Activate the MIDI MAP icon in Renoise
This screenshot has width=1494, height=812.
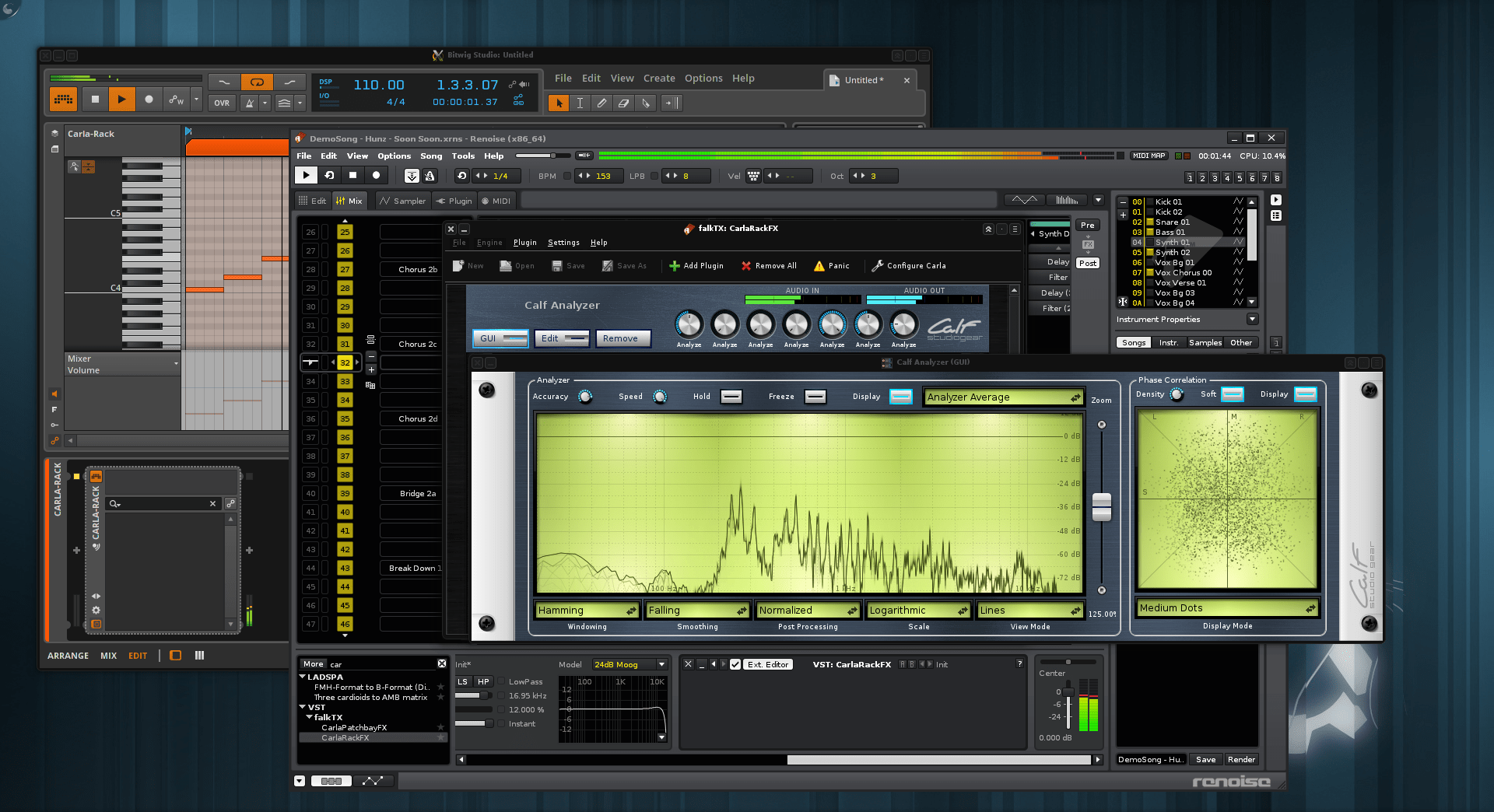1149,156
